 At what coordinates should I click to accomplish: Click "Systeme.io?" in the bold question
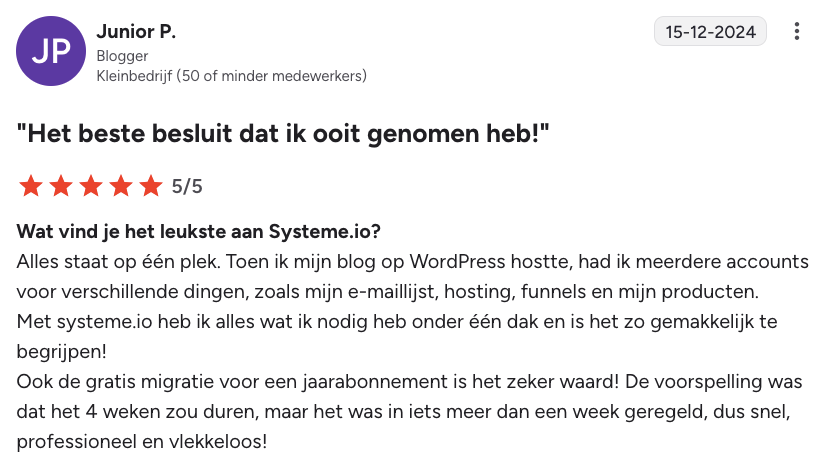324,232
